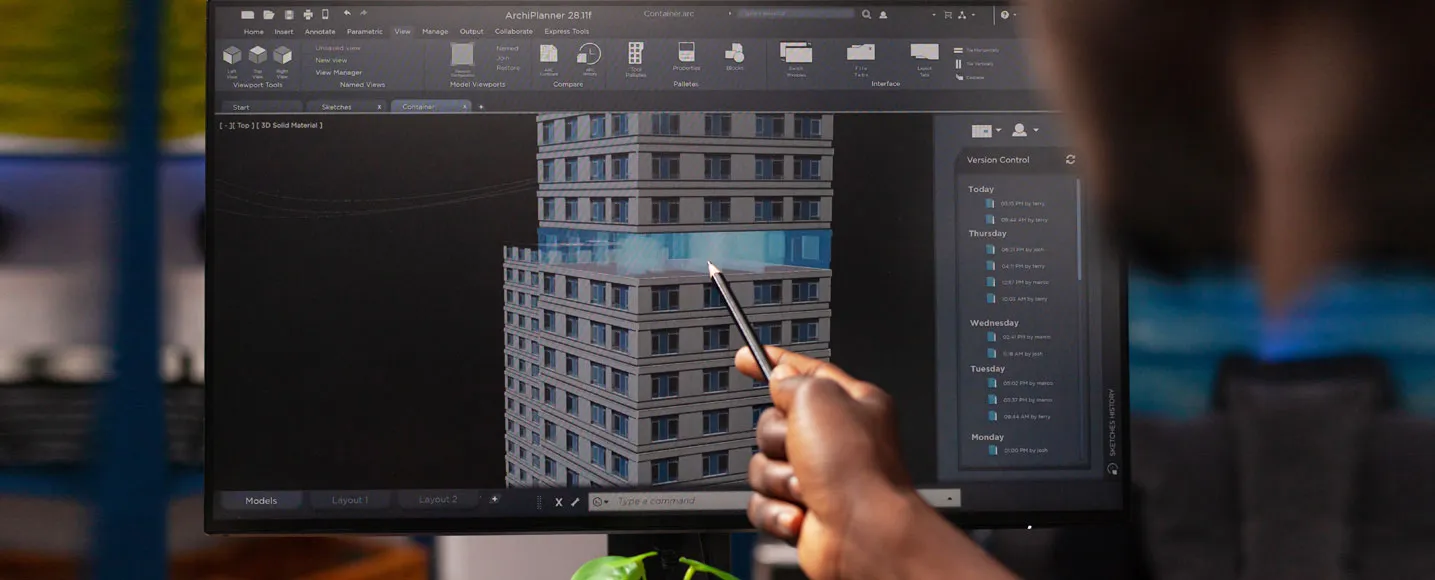Viewport: 1435px width, 580px height.
Task: Expand the help menu dropdown arrow
Action: tap(1015, 15)
